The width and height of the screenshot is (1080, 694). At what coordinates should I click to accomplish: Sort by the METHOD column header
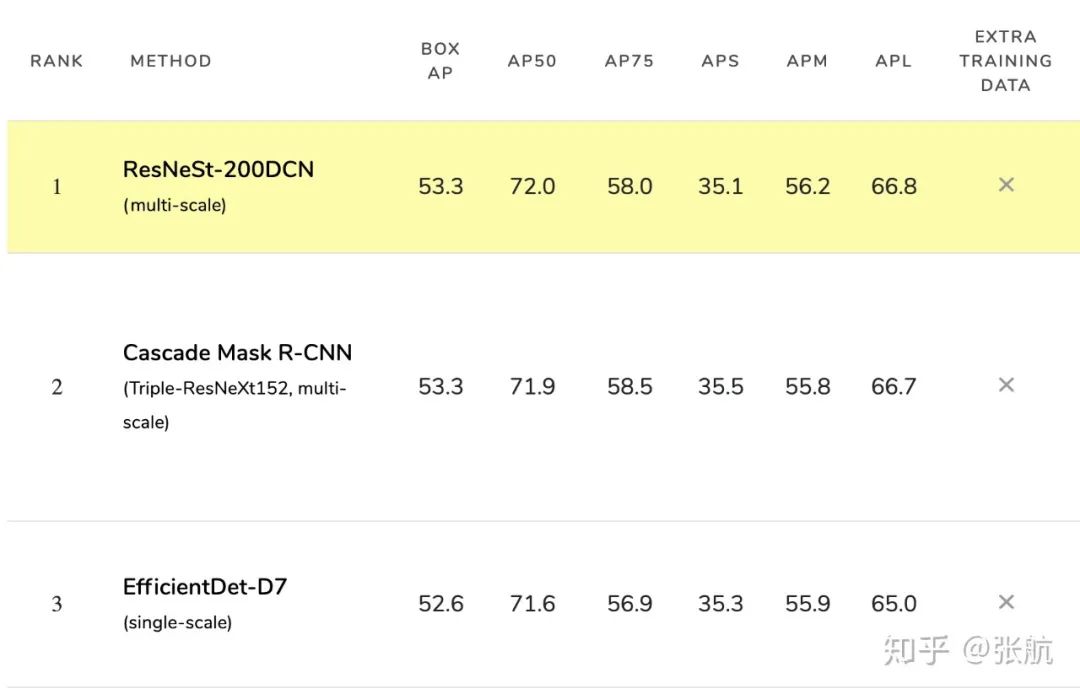point(171,61)
